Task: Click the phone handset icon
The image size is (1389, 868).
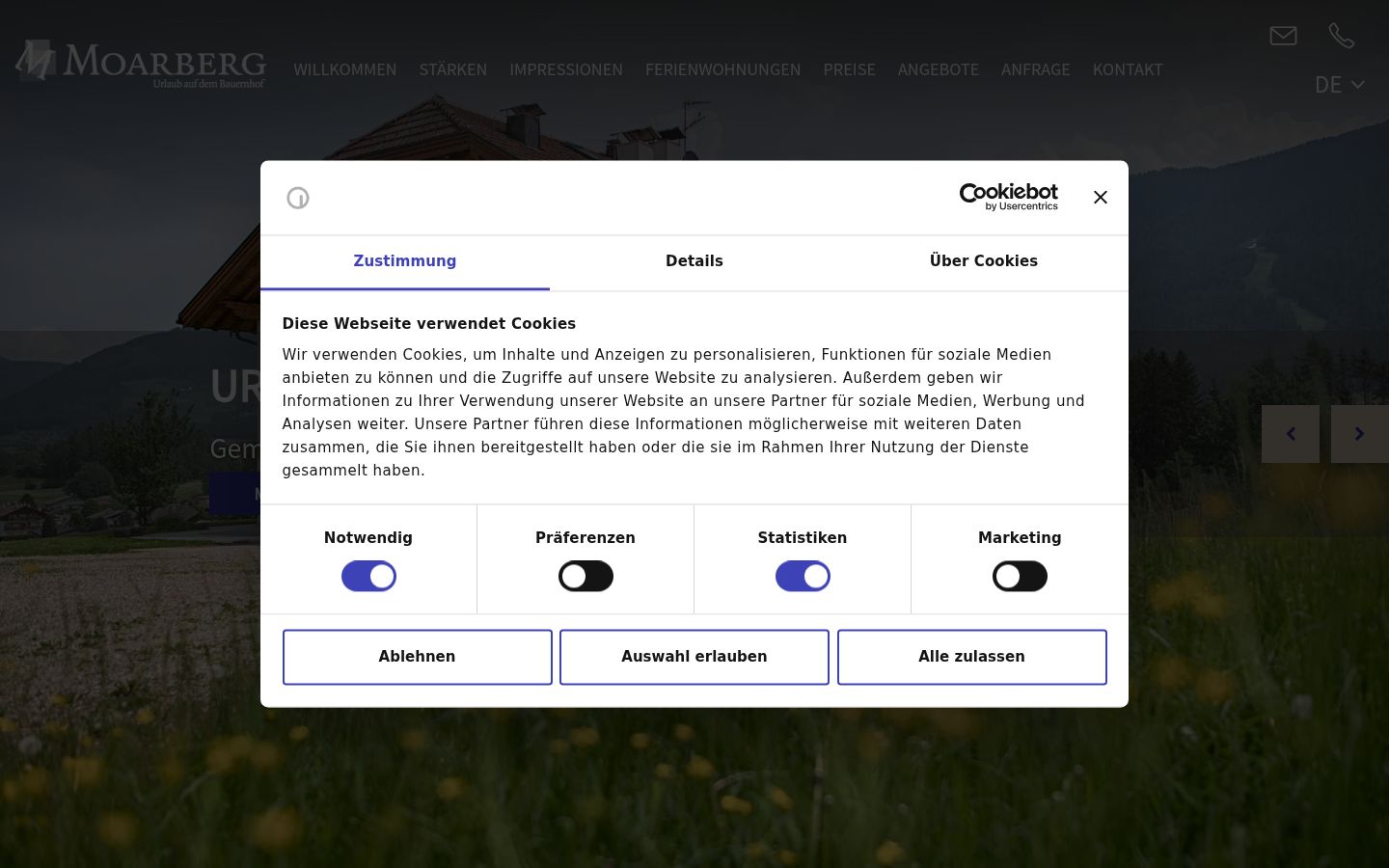Action: click(x=1341, y=36)
